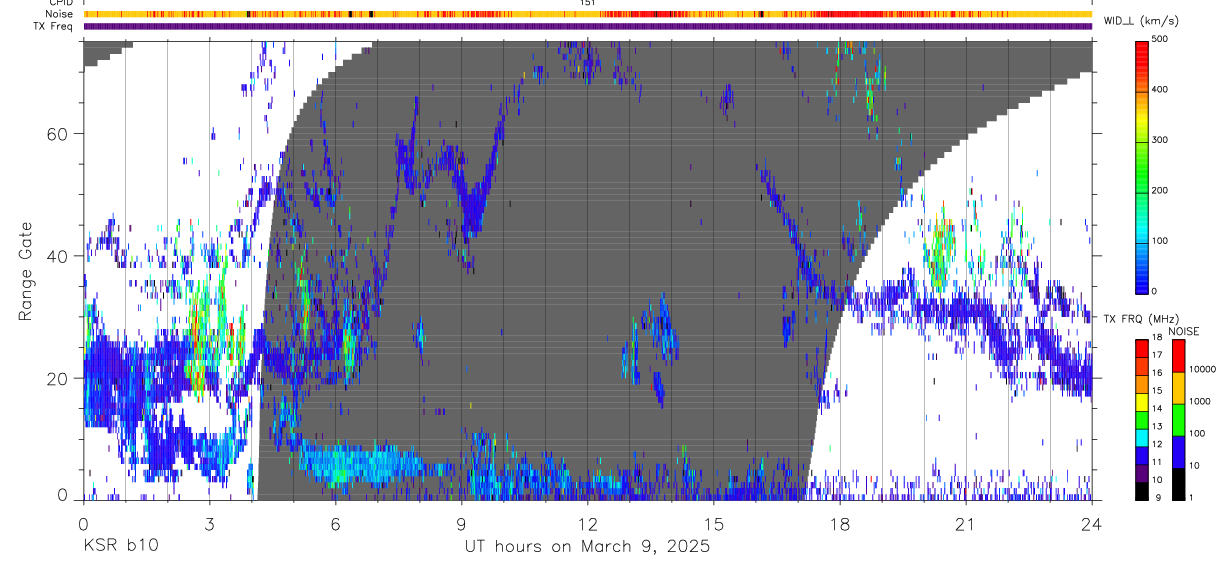This screenshot has height=567, width=1228.
Task: Click the 'NOISE' legend title
Action: pos(1184,331)
